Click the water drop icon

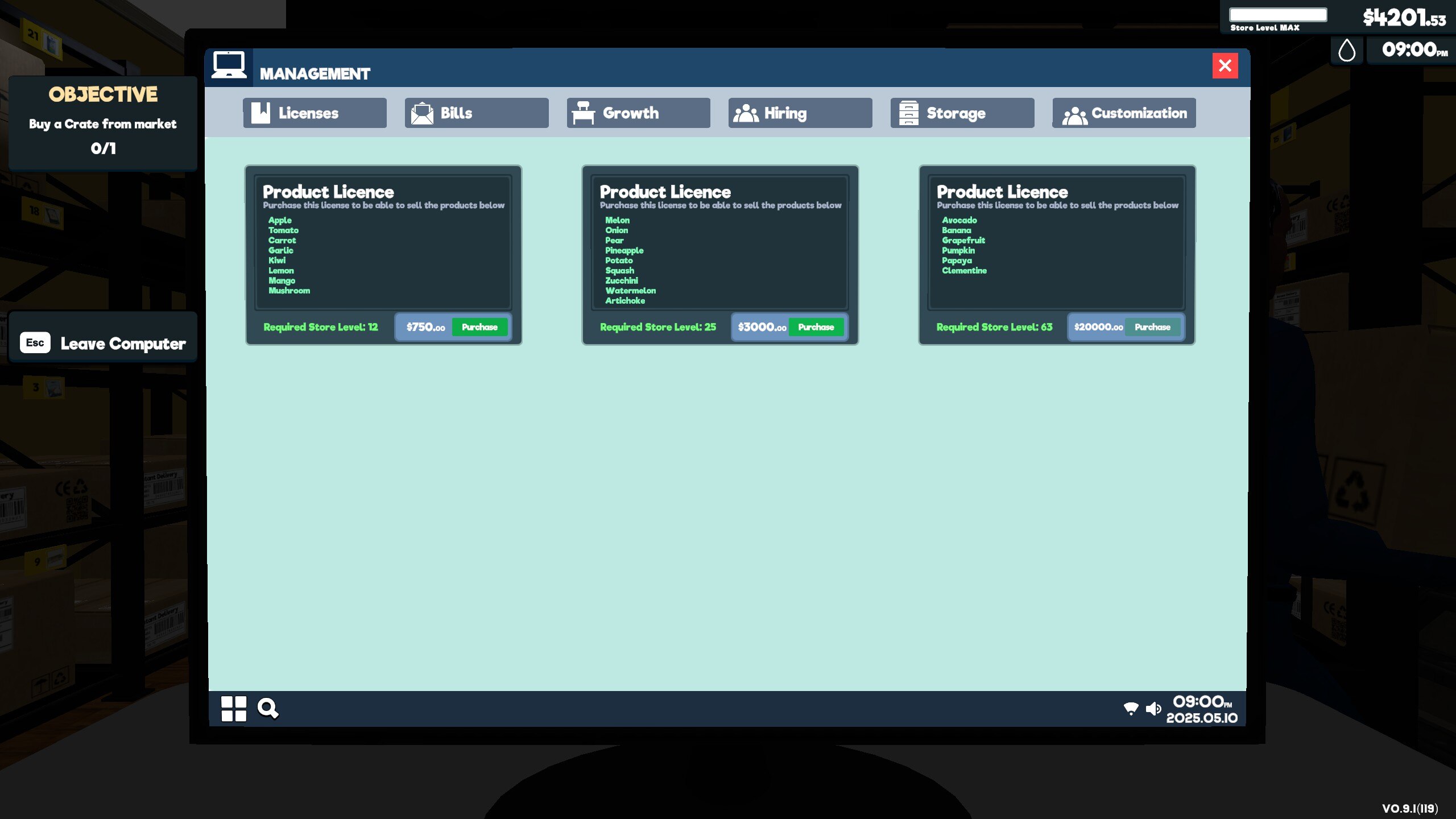tap(1347, 50)
